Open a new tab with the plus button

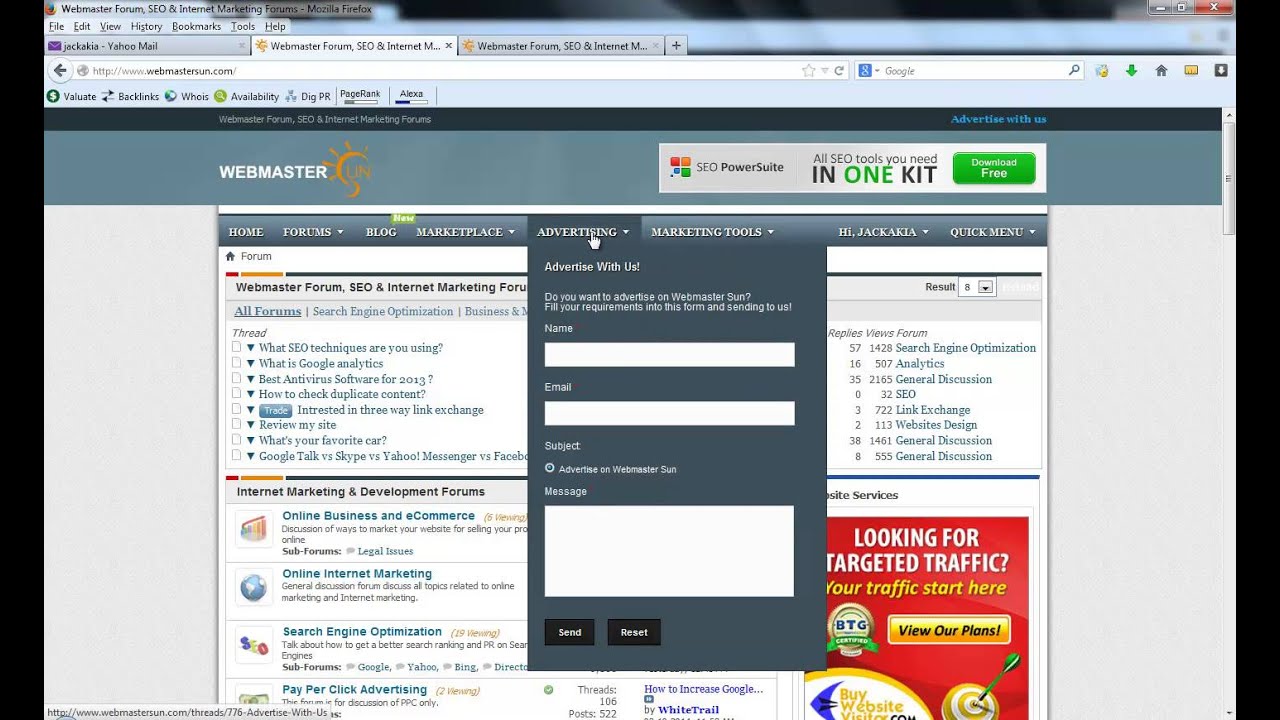pos(676,45)
